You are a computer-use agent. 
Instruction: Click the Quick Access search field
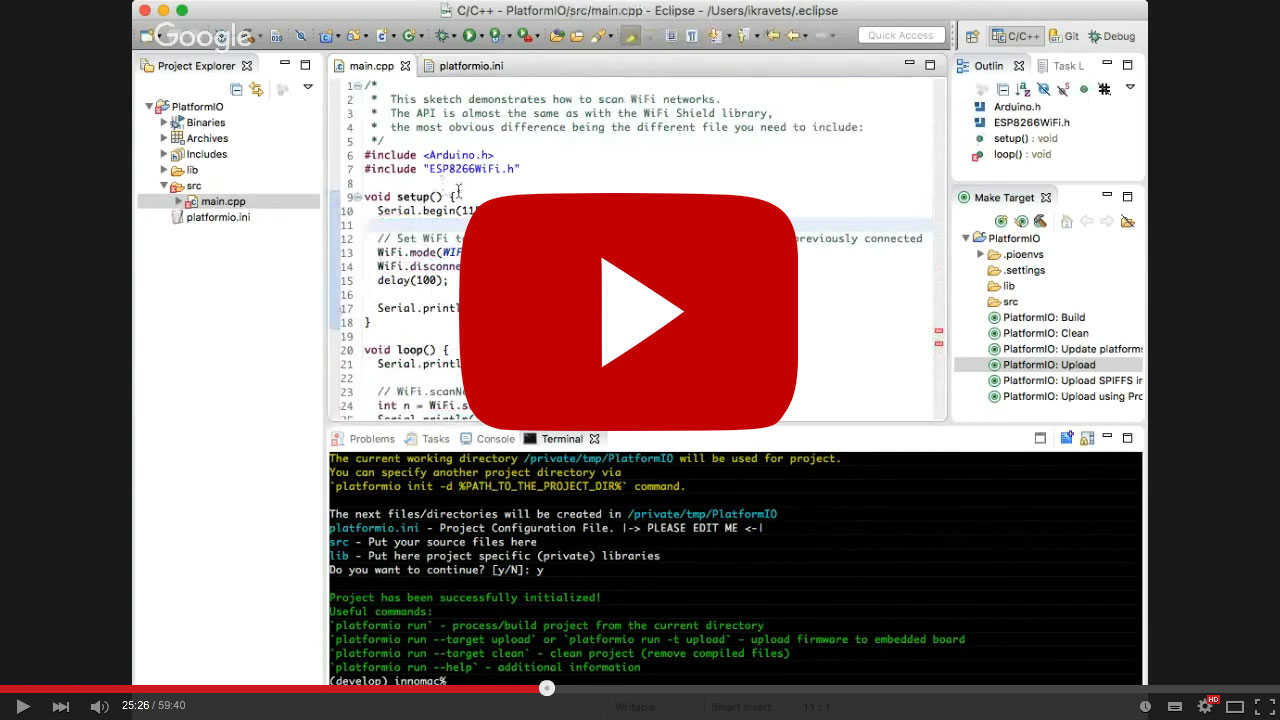pos(901,36)
